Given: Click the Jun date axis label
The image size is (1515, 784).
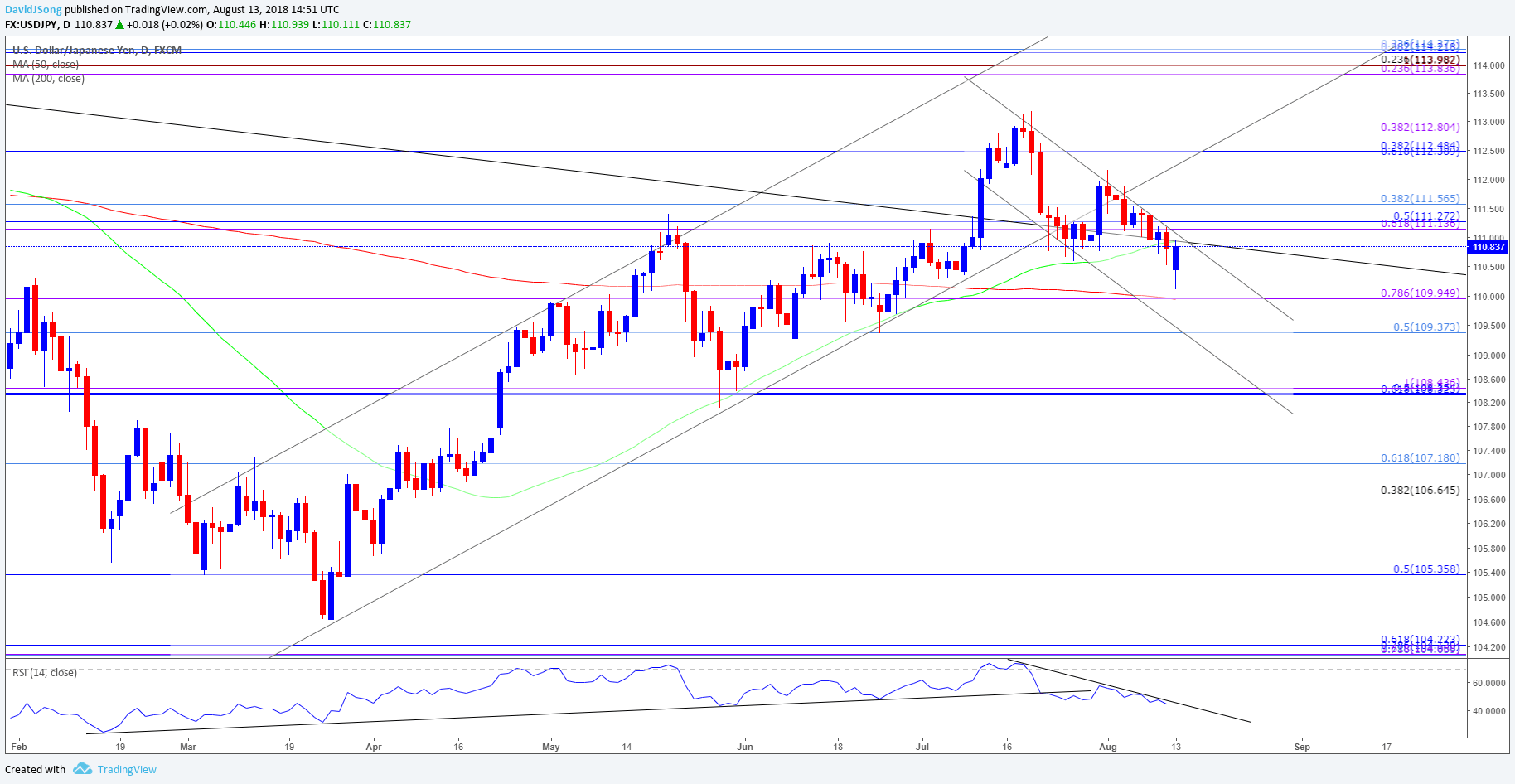Looking at the screenshot, I should [745, 747].
